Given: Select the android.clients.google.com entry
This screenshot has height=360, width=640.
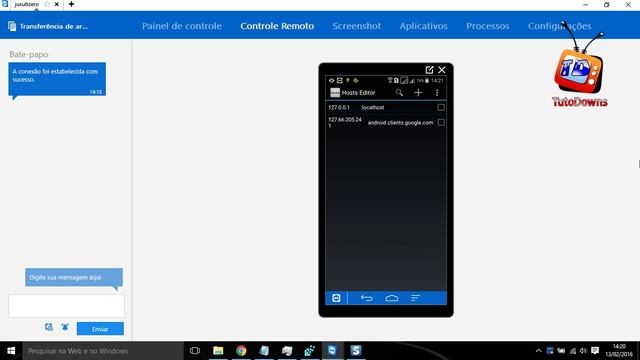Looking at the screenshot, I should pos(400,122).
